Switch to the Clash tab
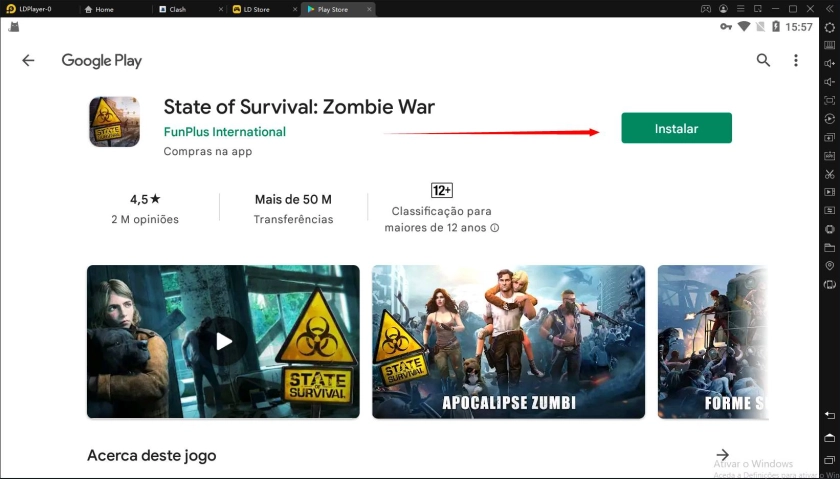Viewport: 840px width, 479px height. (178, 9)
